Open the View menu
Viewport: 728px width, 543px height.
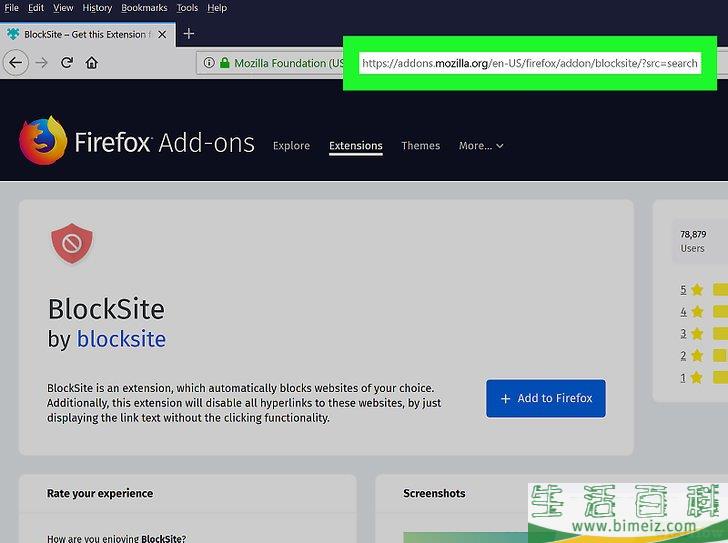pos(63,8)
